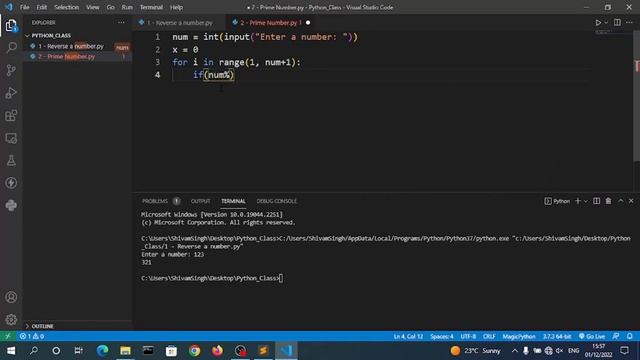Open the errors and warnings status indicator
Image resolution: width=640 pixels, height=360 pixels.
click(x=31, y=336)
